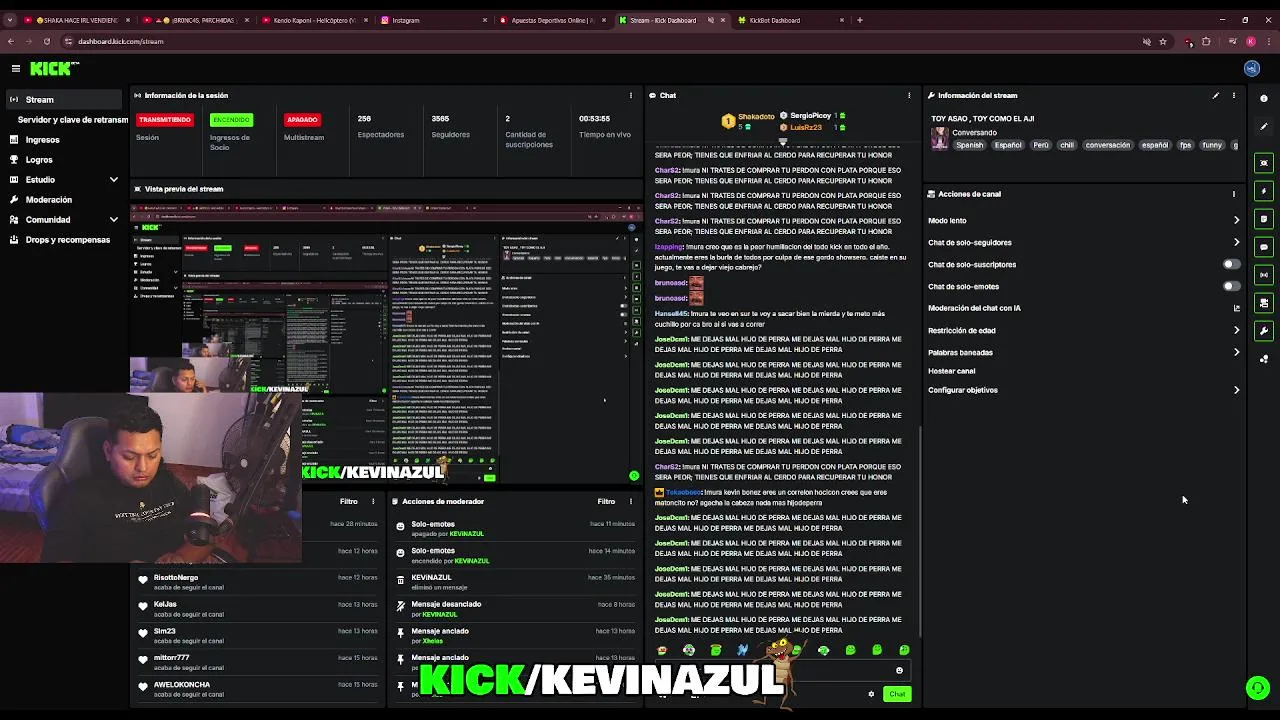Image resolution: width=1280 pixels, height=720 pixels.
Task: Toggle the chat bubble widget icon in sidebar
Action: click(1264, 247)
